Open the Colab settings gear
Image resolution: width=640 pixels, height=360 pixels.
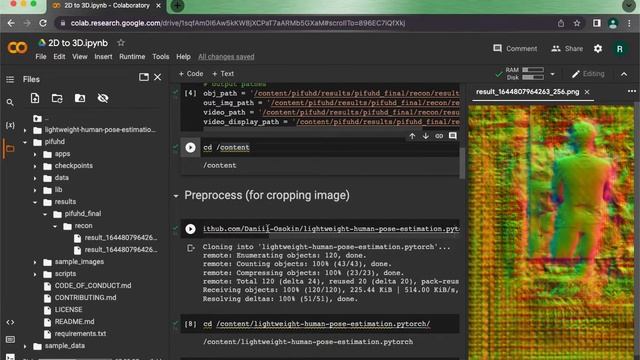click(x=598, y=49)
